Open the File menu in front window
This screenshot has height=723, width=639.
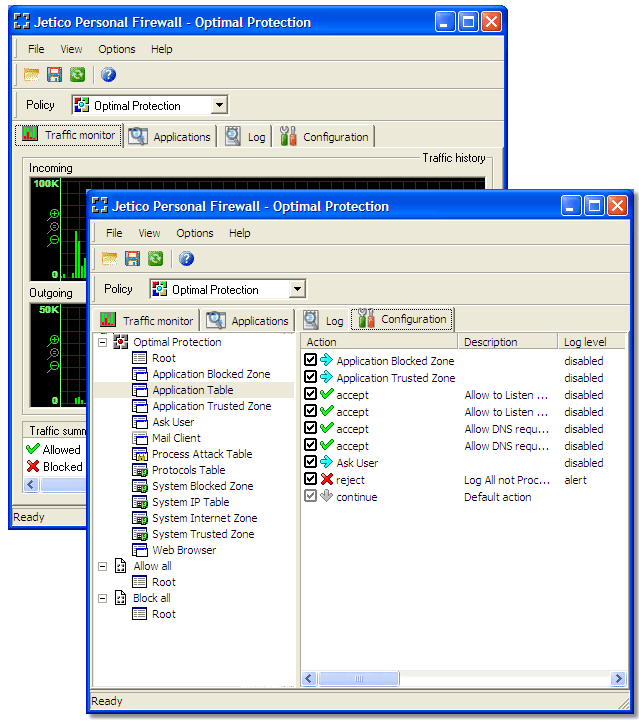[x=114, y=233]
